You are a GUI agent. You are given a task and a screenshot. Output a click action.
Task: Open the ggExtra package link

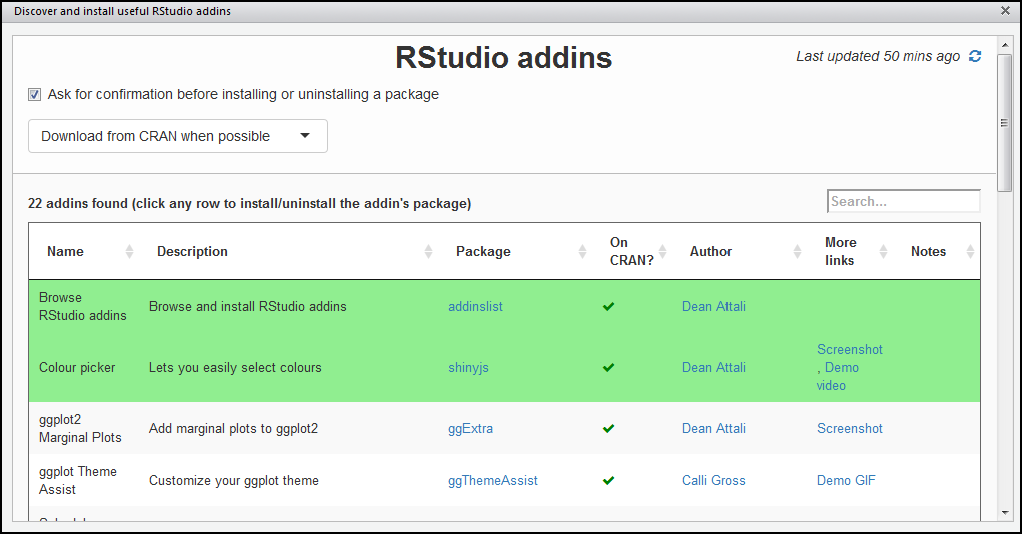[470, 428]
